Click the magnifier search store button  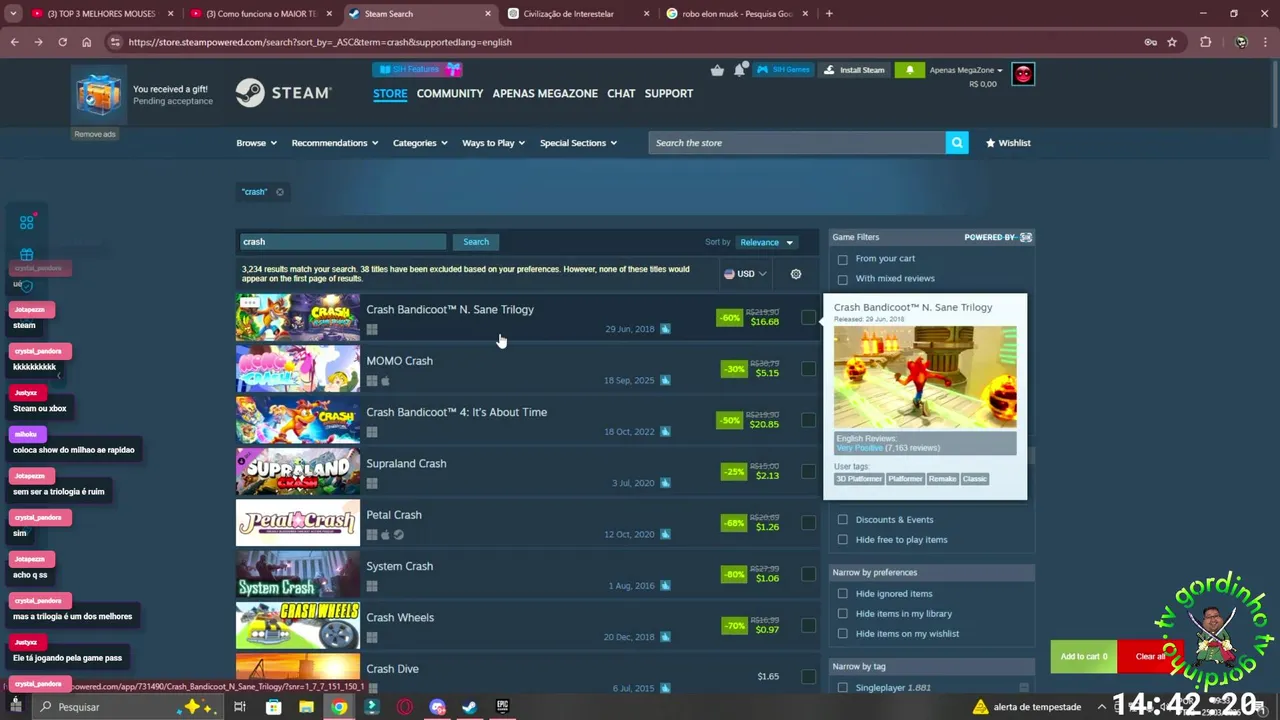(x=958, y=143)
